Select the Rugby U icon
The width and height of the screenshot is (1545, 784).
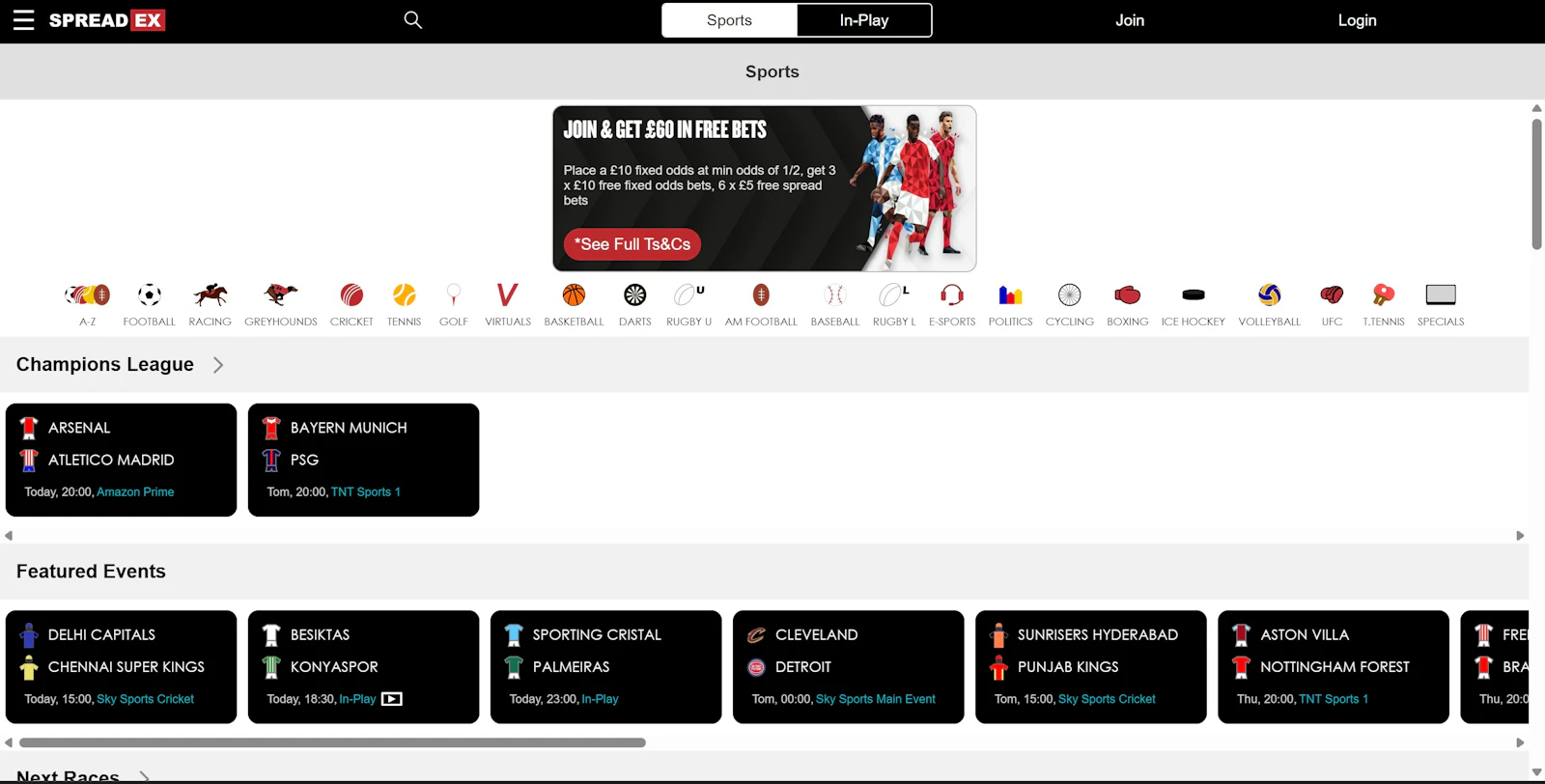click(x=689, y=294)
